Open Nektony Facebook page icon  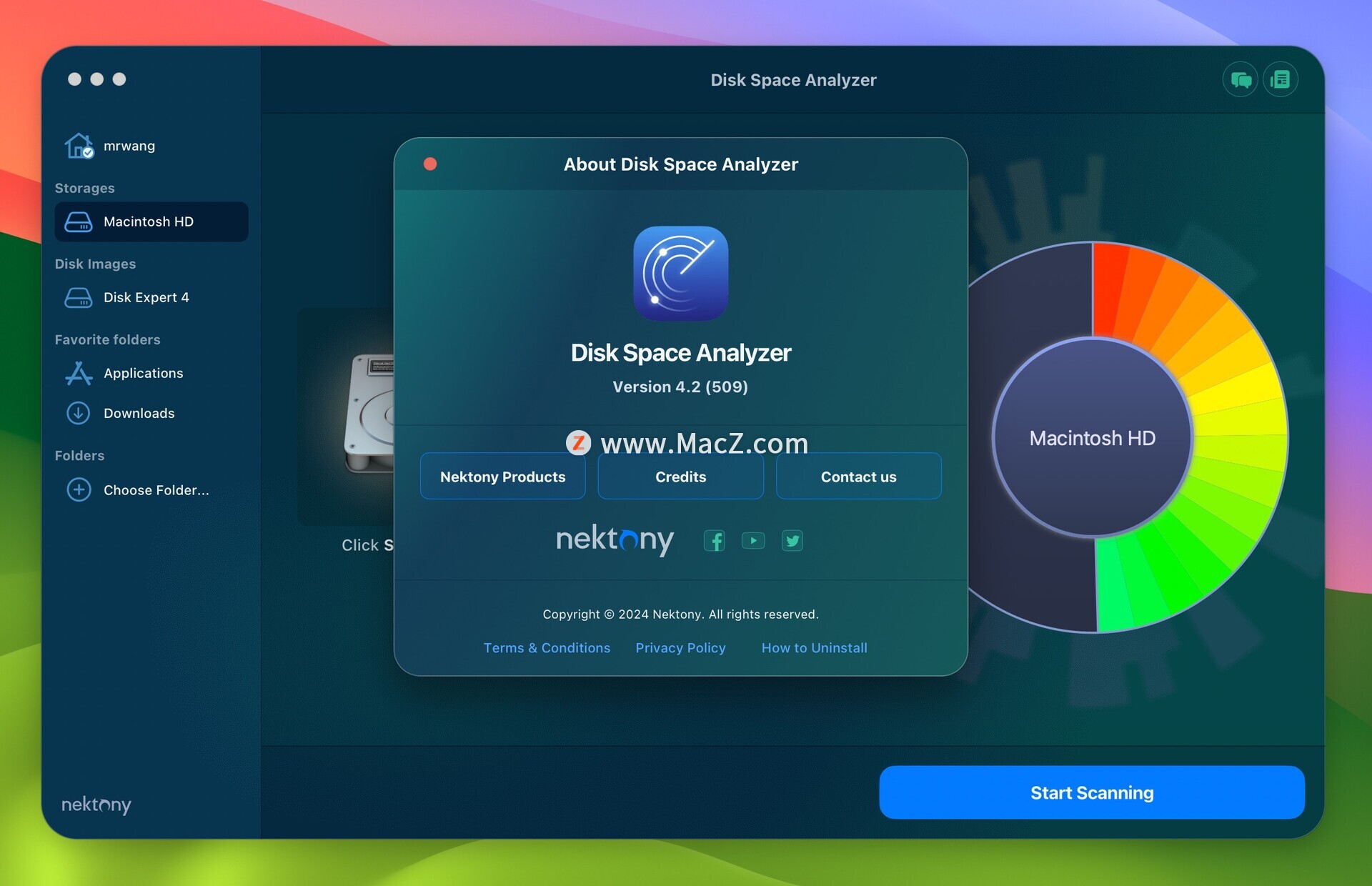tap(715, 541)
